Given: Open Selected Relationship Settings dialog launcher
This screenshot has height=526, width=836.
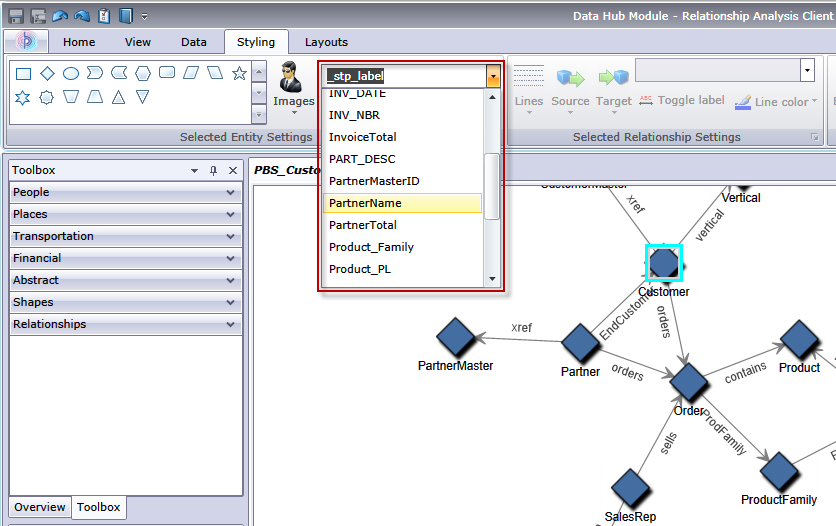Looking at the screenshot, I should pos(814,137).
